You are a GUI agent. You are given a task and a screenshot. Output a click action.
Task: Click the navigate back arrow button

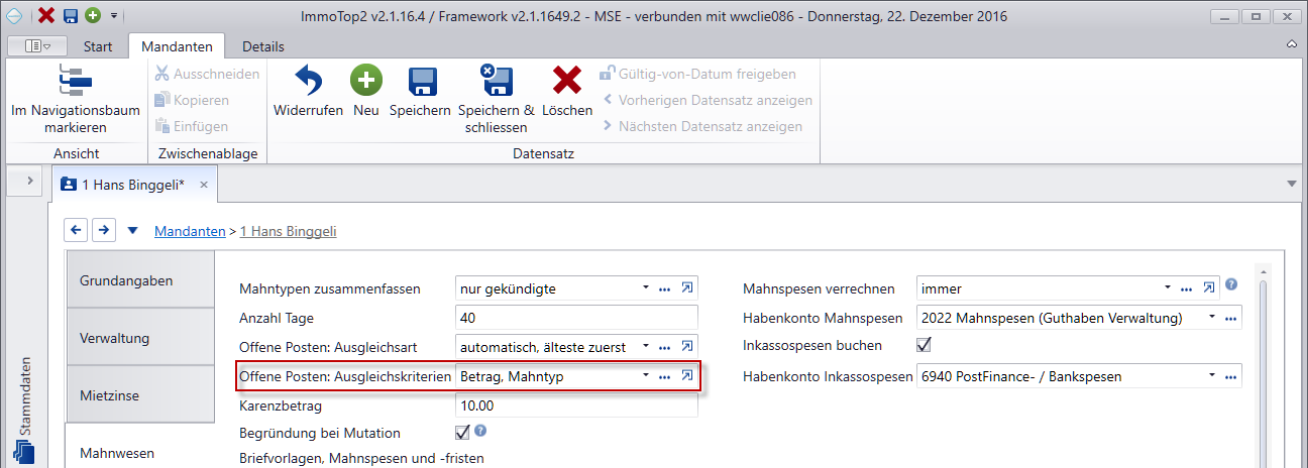click(76, 230)
